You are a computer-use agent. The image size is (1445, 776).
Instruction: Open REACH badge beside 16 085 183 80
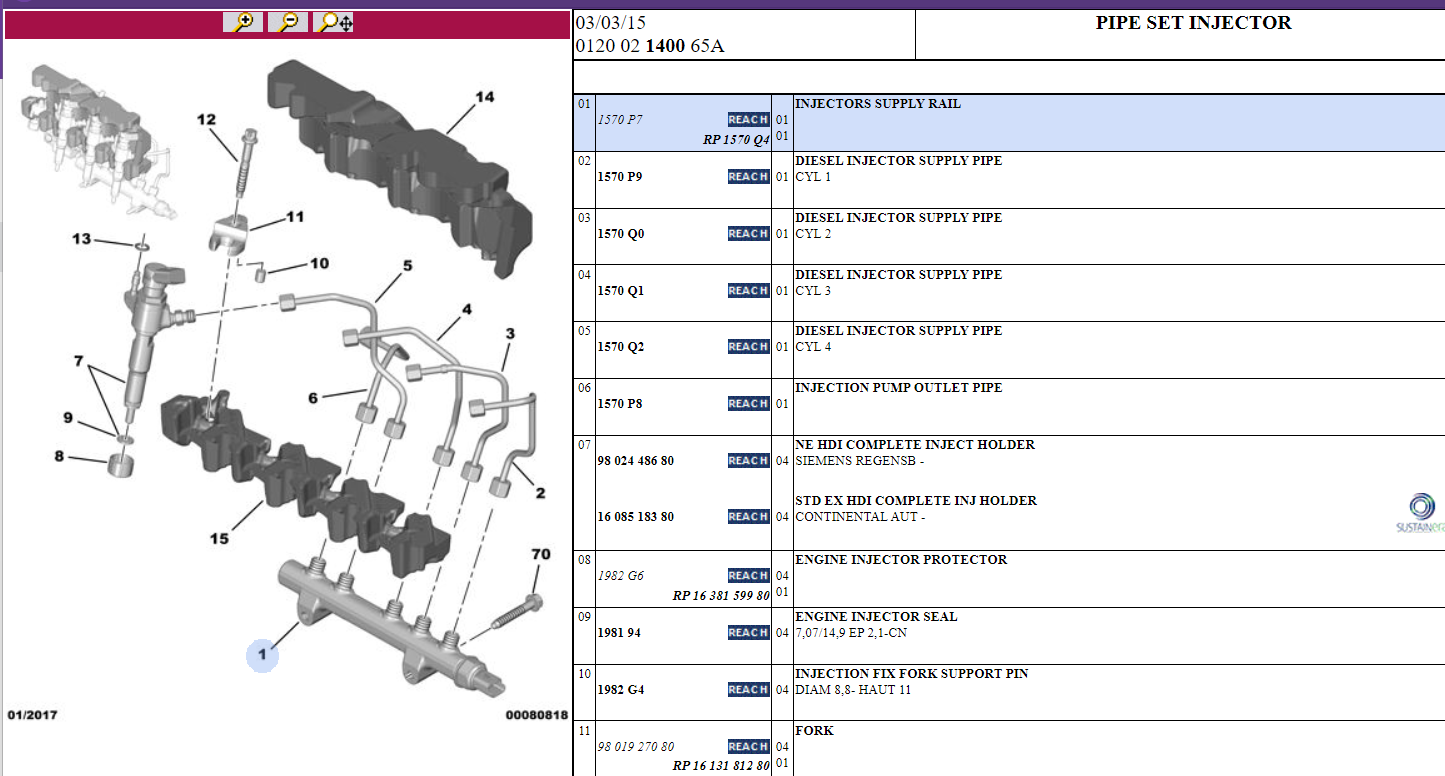pos(748,517)
